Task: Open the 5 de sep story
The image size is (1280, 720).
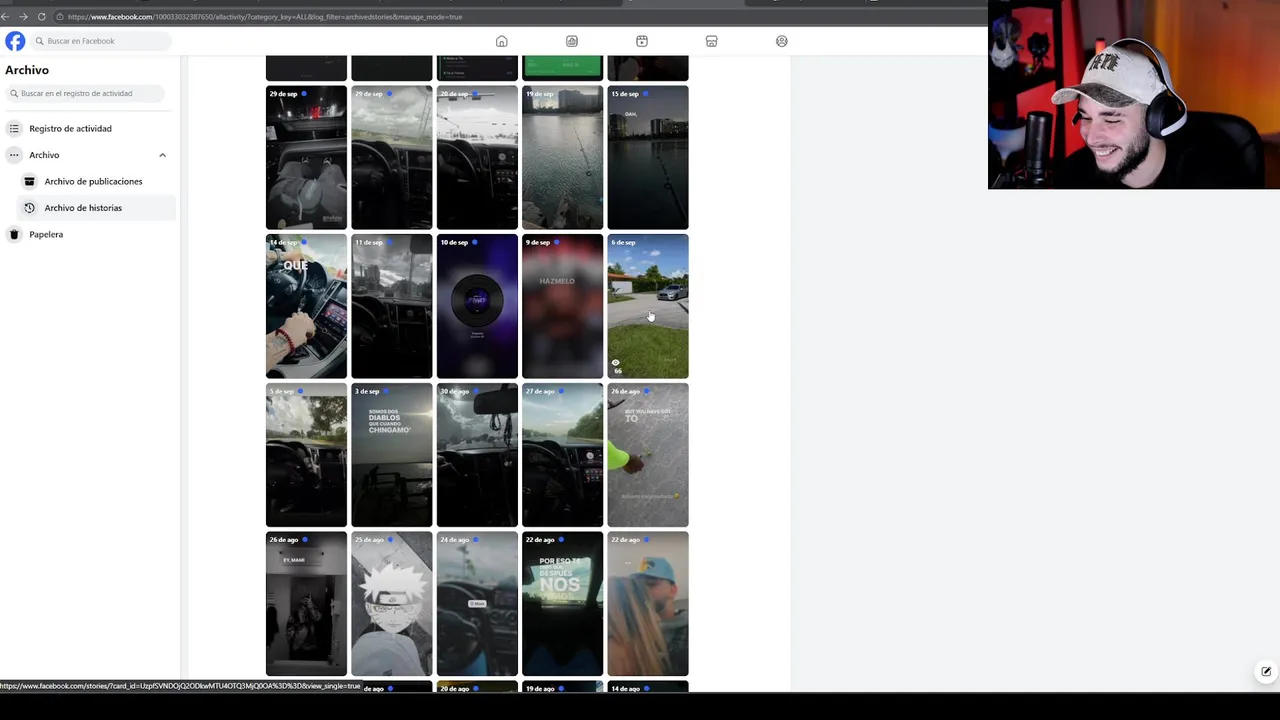Action: (306, 455)
